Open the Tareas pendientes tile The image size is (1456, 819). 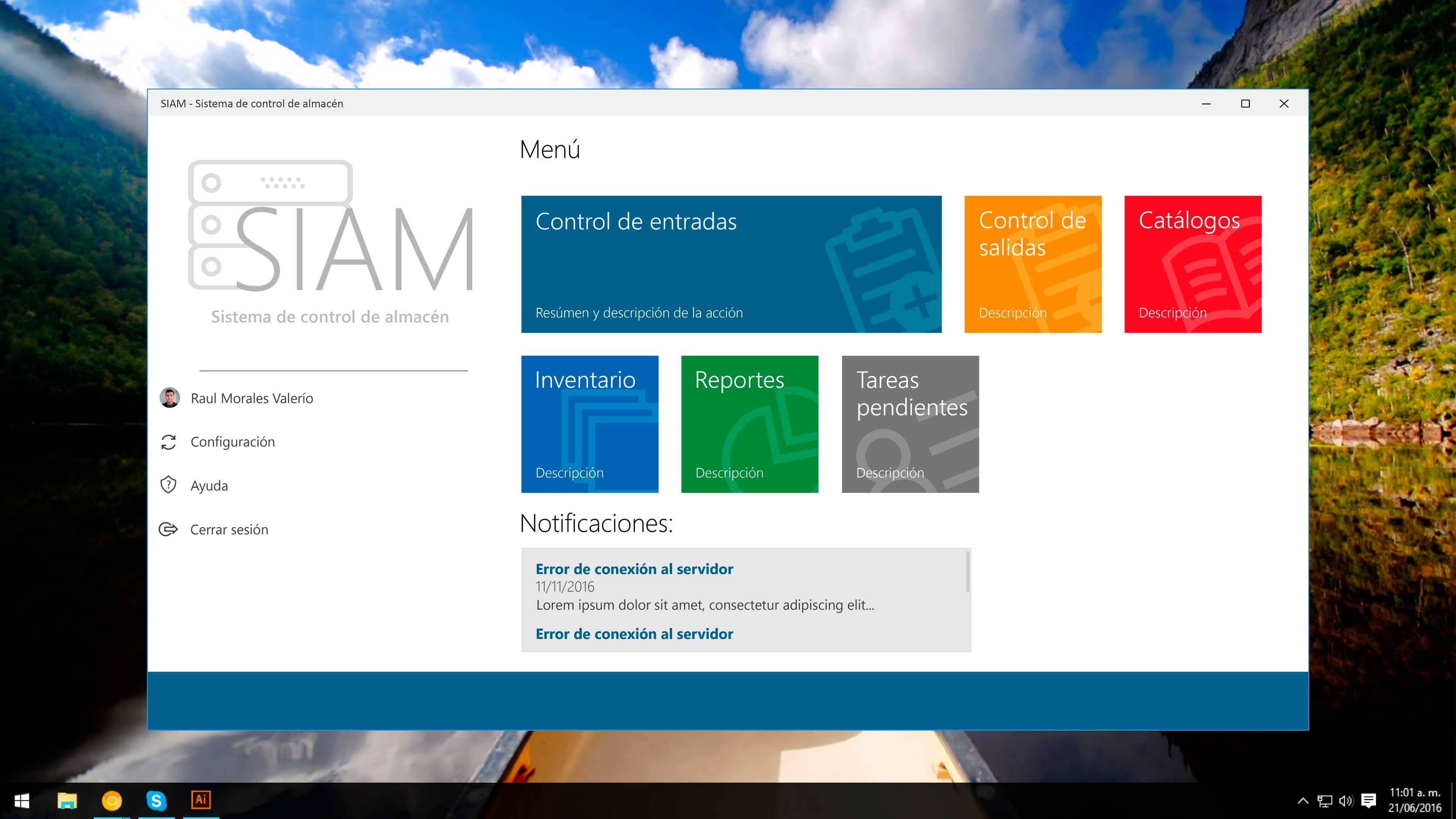(910, 424)
